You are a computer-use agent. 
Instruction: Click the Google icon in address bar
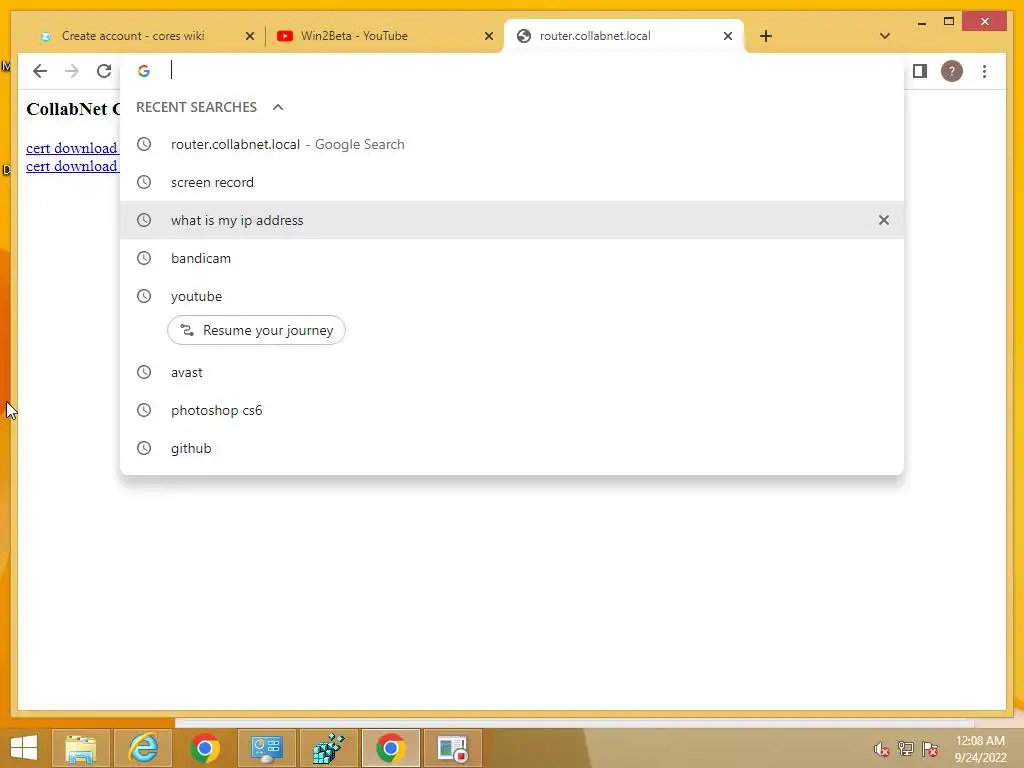144,71
